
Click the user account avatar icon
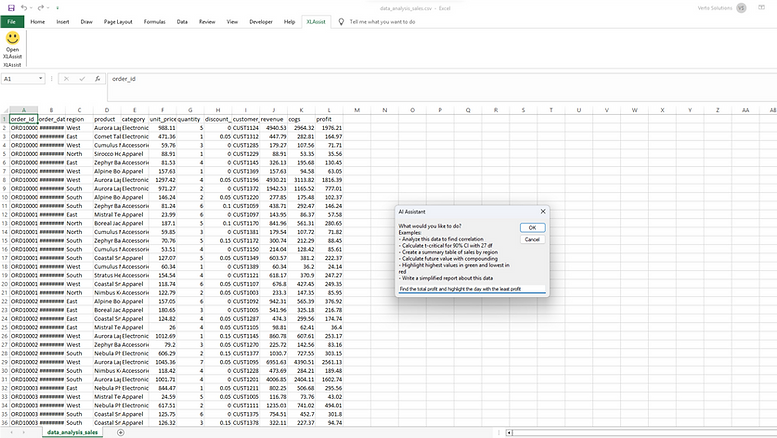[741, 8]
